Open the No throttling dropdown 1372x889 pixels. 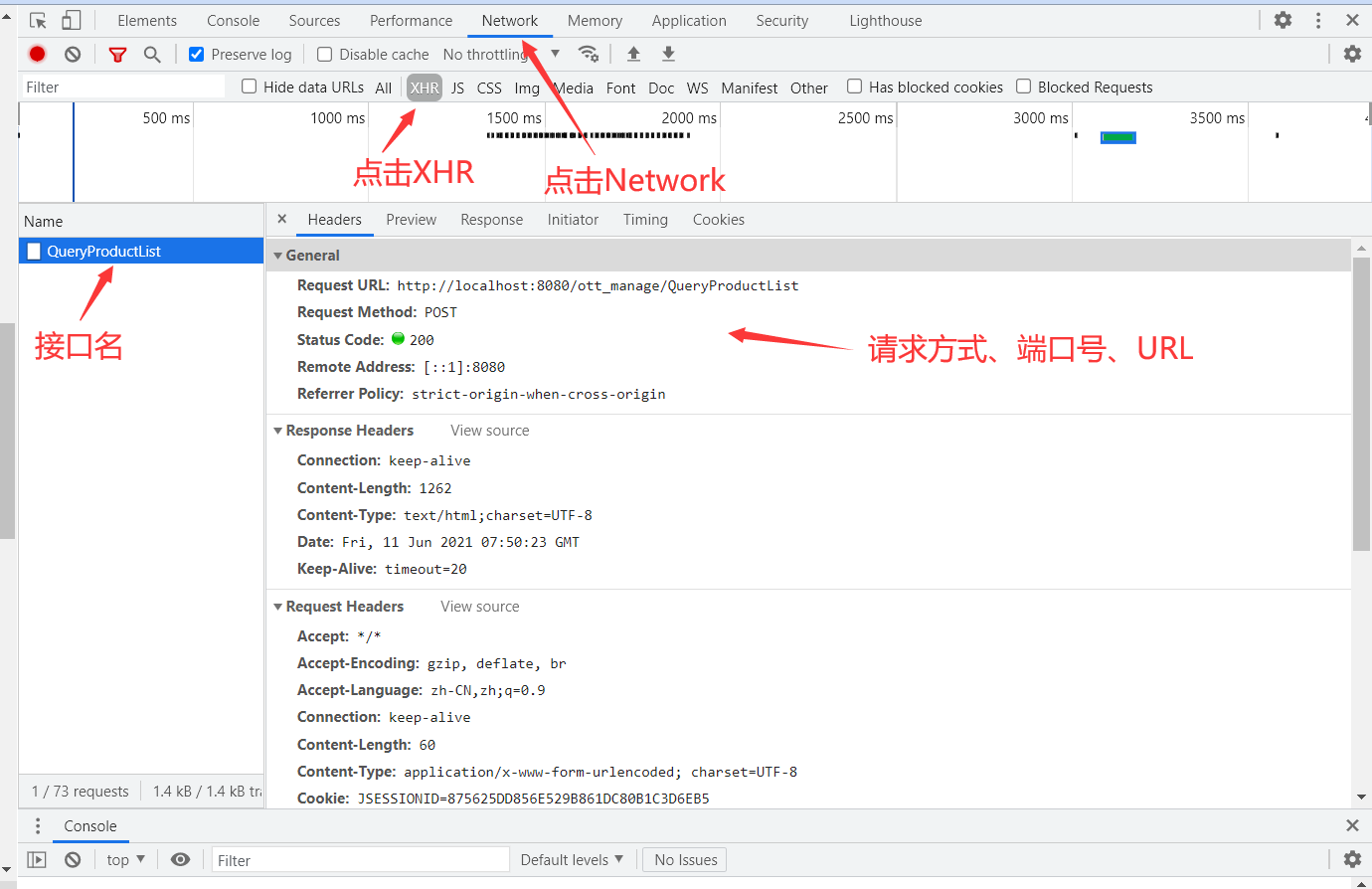click(x=502, y=54)
